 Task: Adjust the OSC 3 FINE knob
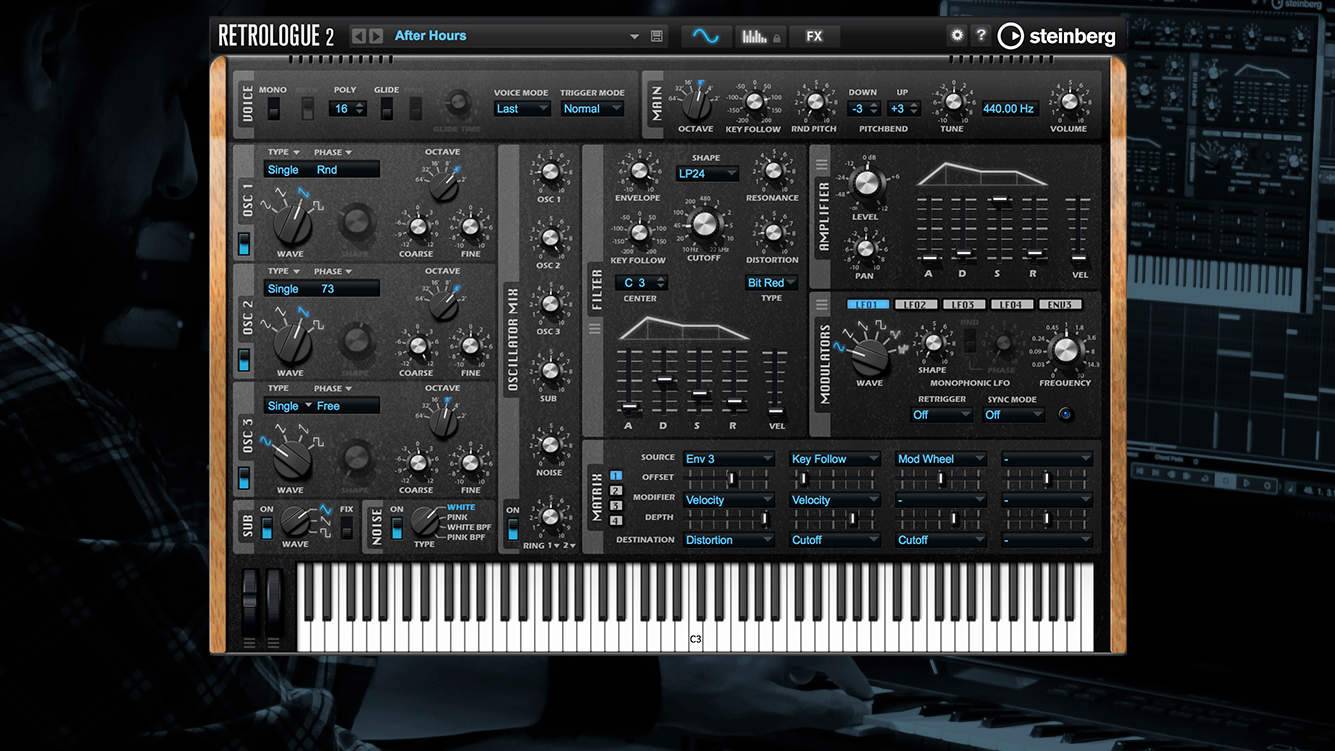click(x=470, y=463)
